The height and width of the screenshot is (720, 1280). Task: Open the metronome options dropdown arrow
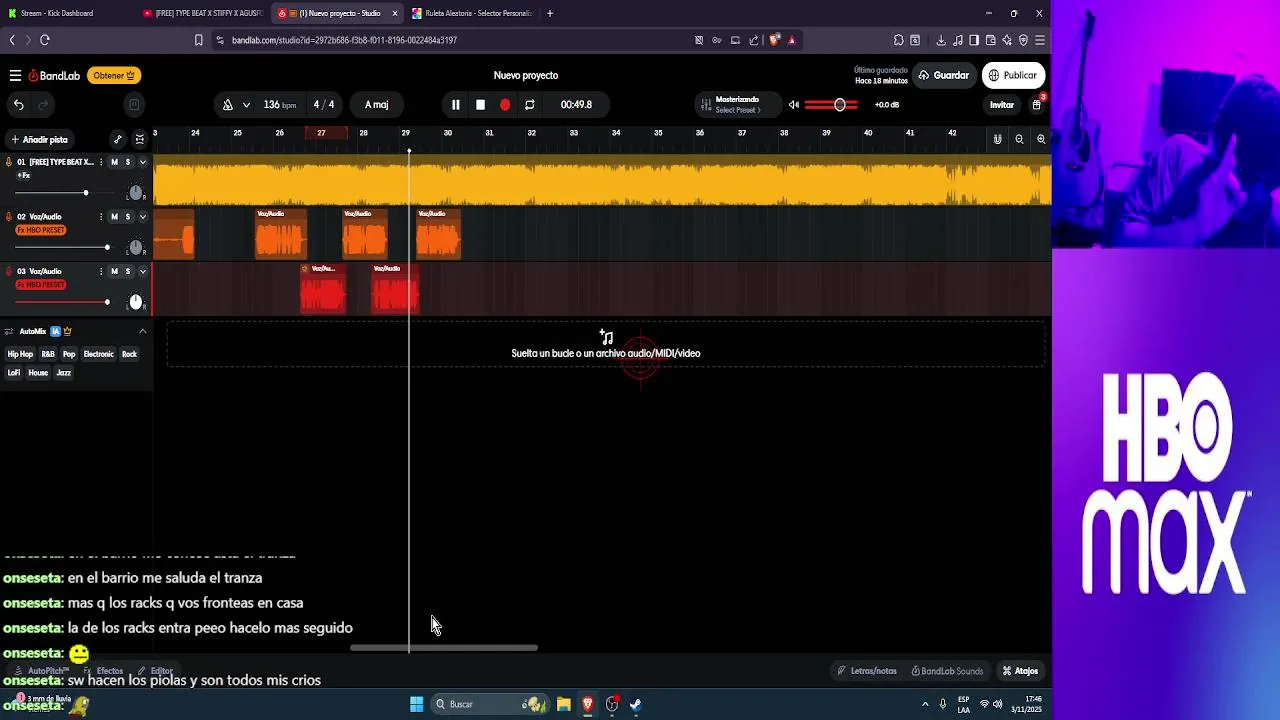(x=246, y=104)
